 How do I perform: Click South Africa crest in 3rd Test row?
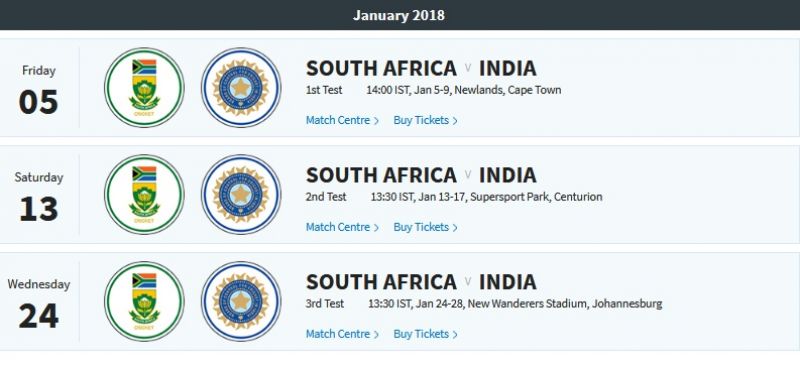tap(144, 301)
